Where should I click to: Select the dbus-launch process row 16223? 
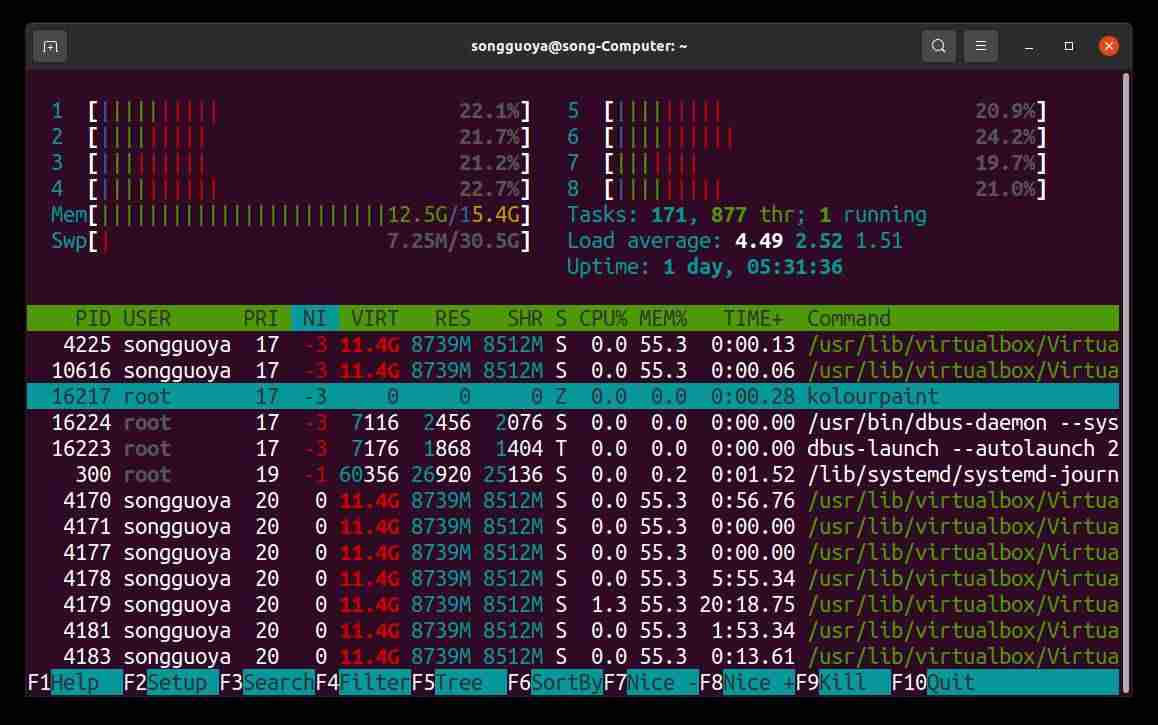point(573,449)
